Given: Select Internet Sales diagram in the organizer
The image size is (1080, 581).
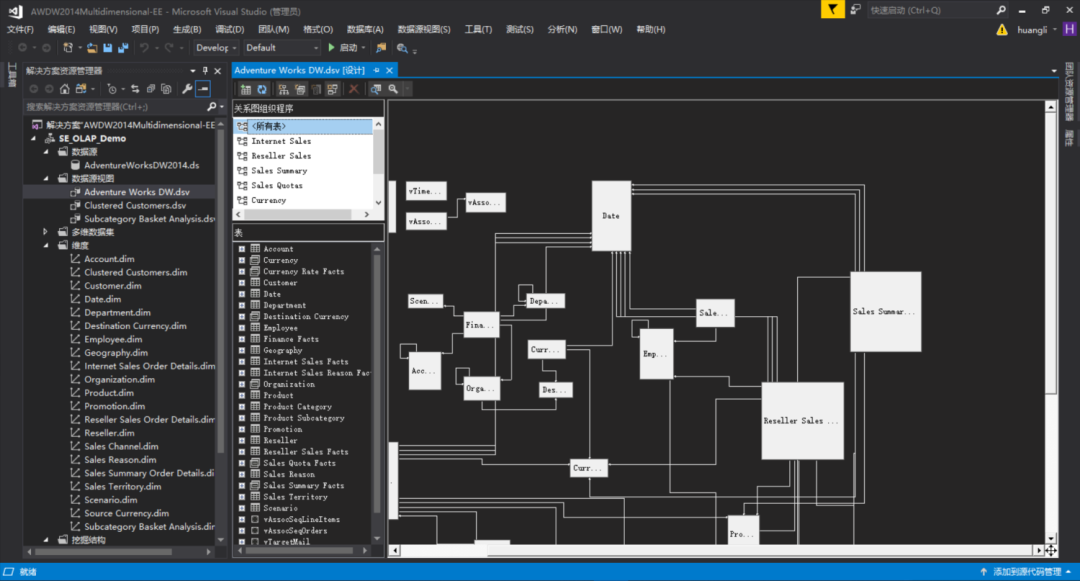Looking at the screenshot, I should coord(281,141).
